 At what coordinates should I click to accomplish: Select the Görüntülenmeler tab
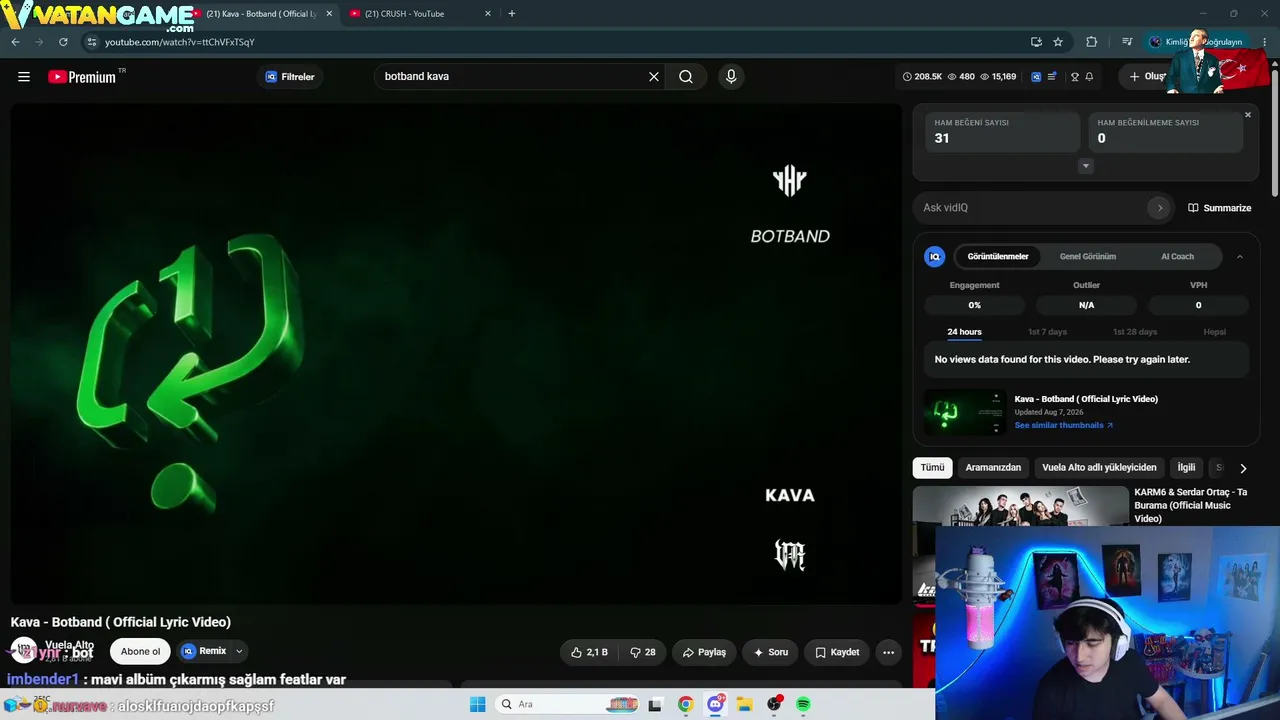click(998, 257)
